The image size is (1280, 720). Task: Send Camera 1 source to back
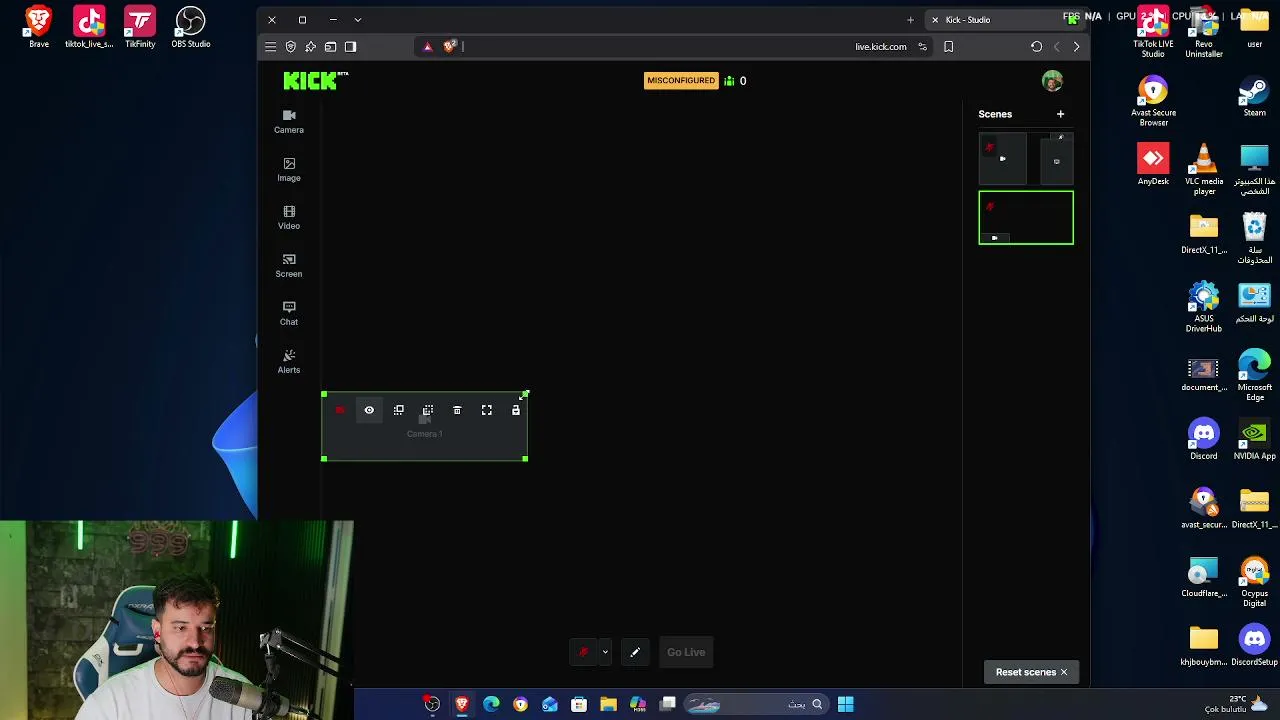point(428,410)
